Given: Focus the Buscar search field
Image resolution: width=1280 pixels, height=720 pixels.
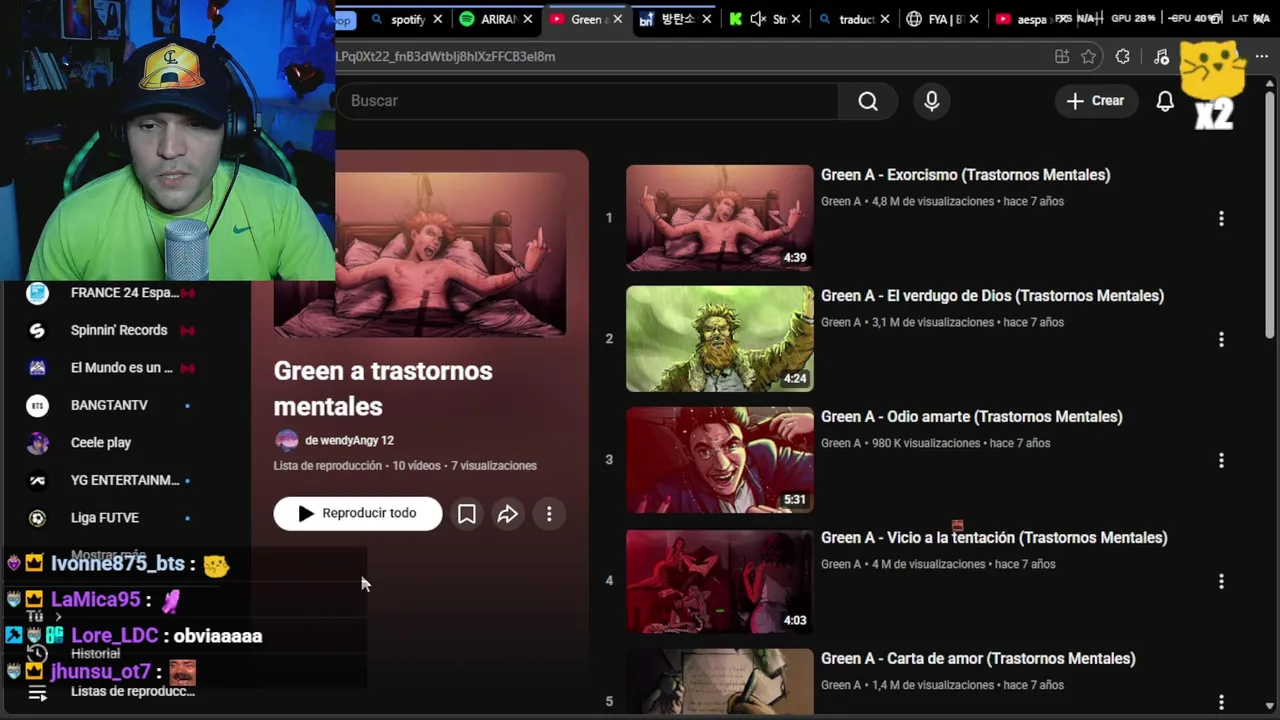Looking at the screenshot, I should [x=590, y=101].
